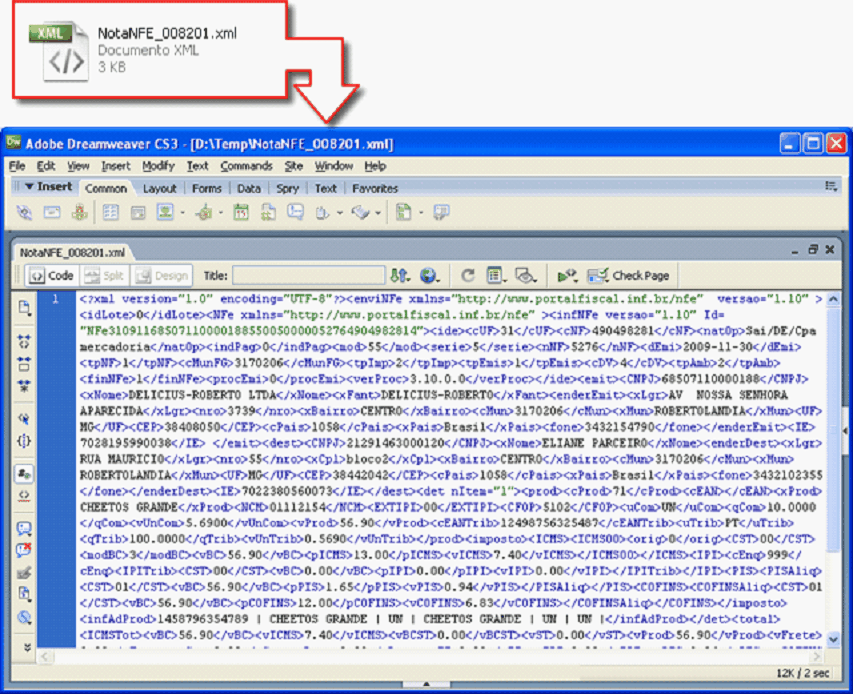The width and height of the screenshot is (854, 695).
Task: Click the Refresh Design View icon
Action: [x=467, y=276]
